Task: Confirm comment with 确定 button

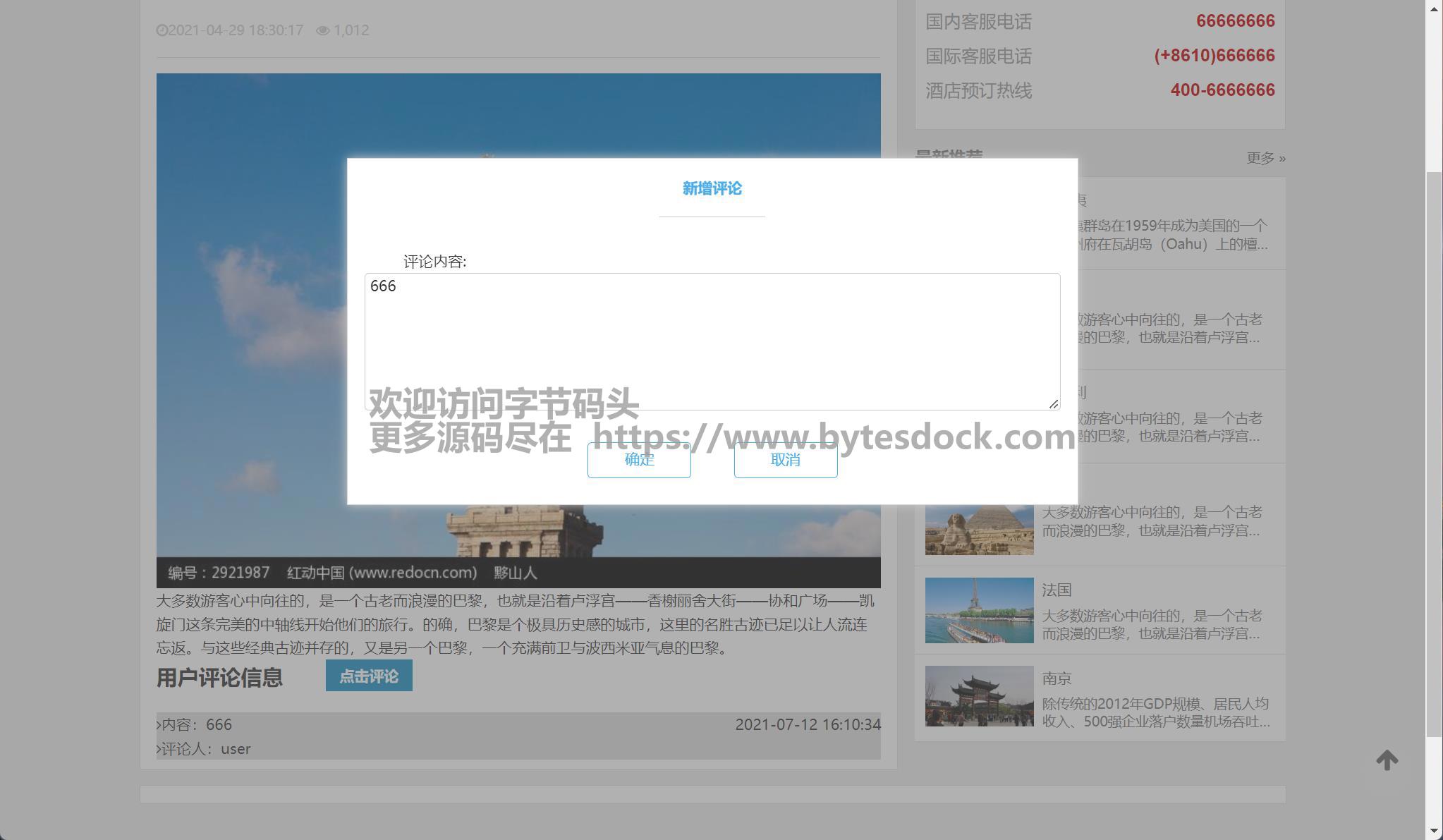Action: pos(639,460)
